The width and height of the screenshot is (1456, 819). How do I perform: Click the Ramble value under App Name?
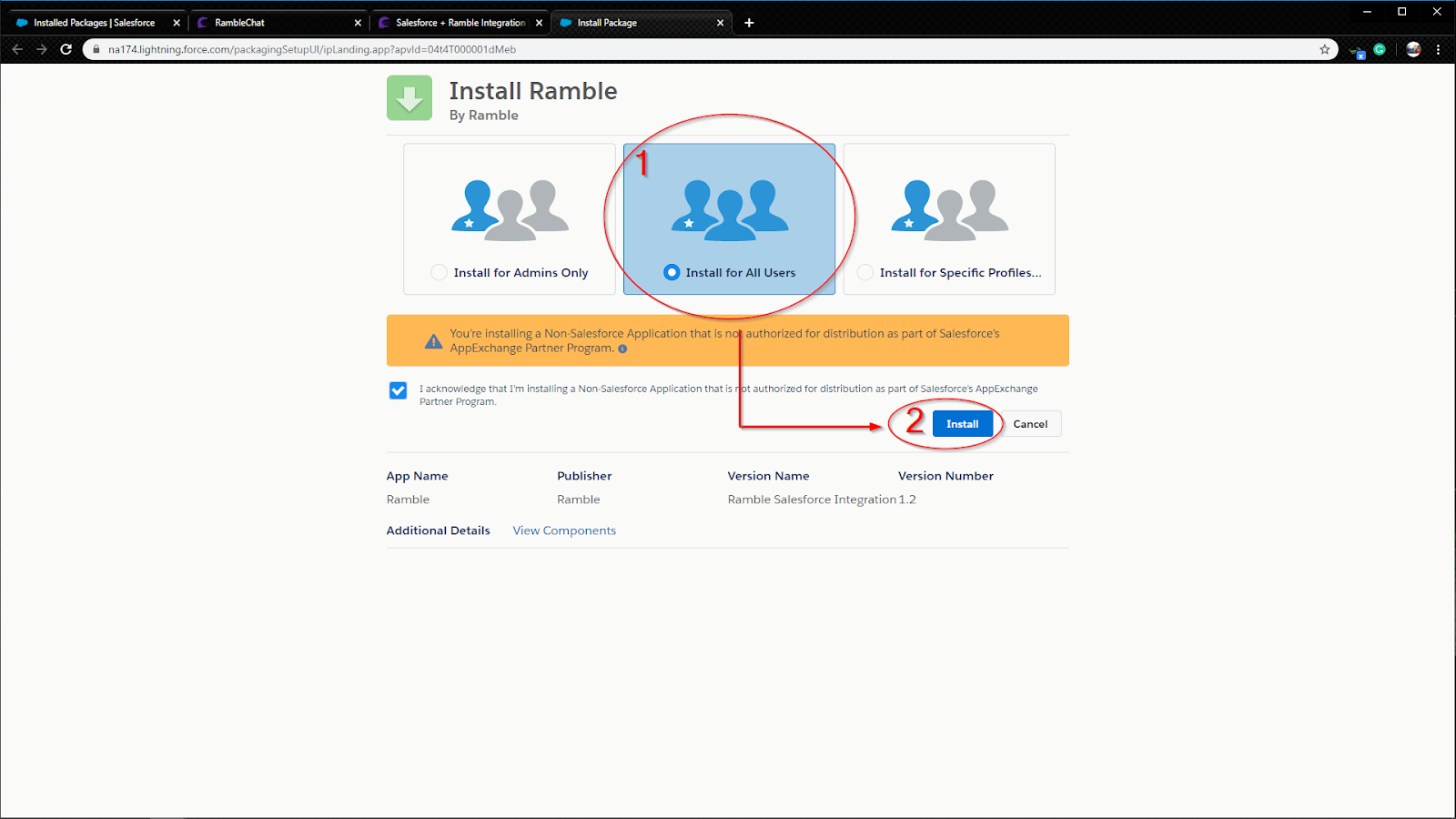tap(408, 500)
